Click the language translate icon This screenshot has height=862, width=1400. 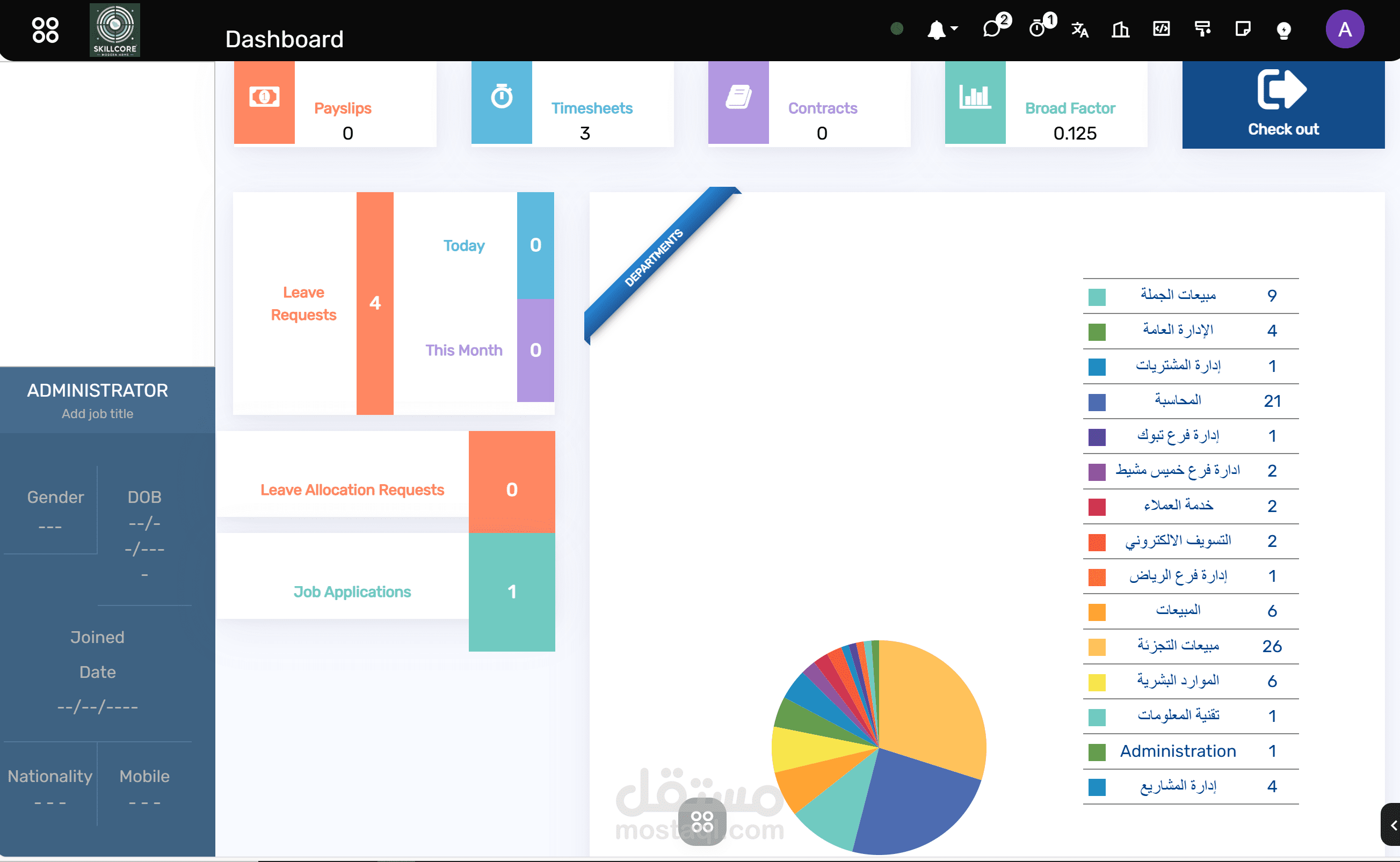[1079, 29]
